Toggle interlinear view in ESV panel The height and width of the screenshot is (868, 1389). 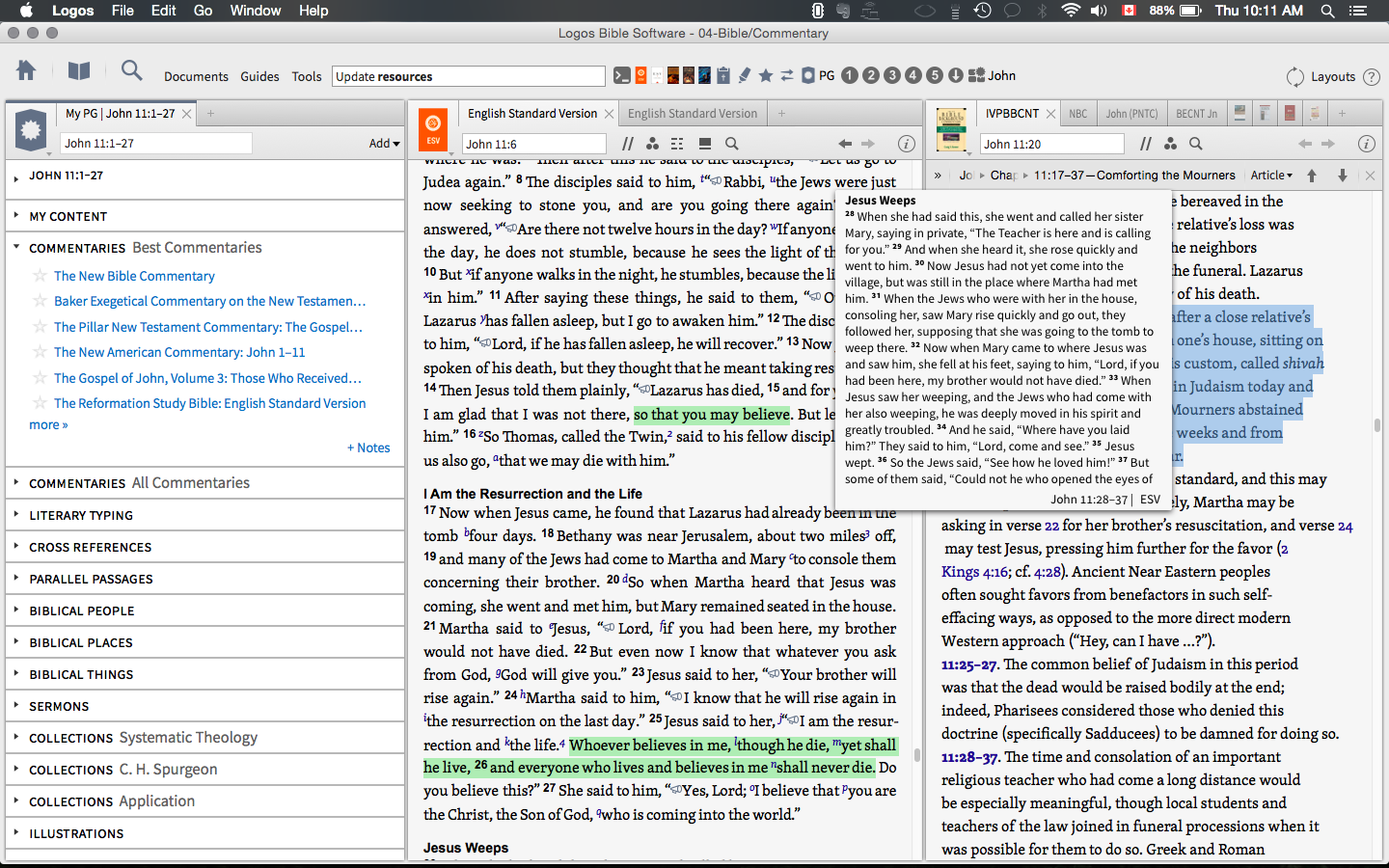[677, 144]
